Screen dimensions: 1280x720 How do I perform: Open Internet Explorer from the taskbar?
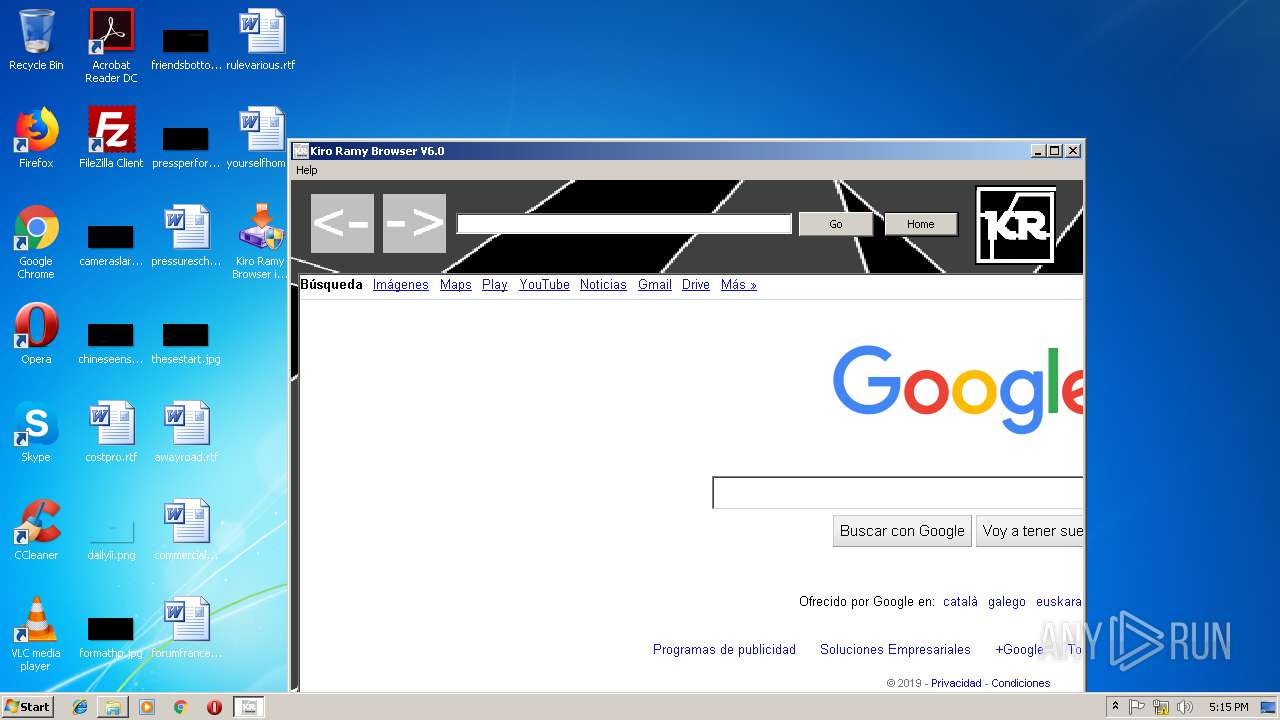coord(80,707)
